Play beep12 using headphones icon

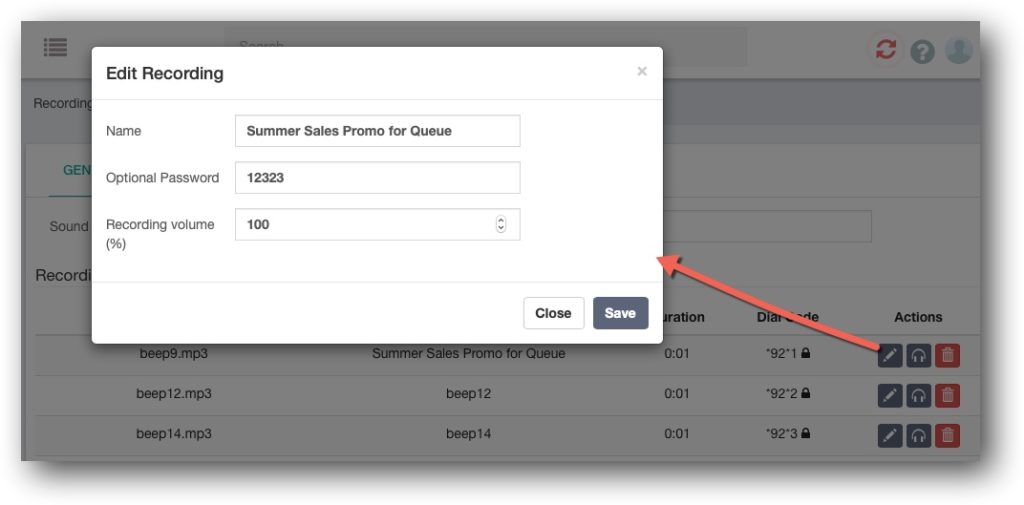click(918, 395)
